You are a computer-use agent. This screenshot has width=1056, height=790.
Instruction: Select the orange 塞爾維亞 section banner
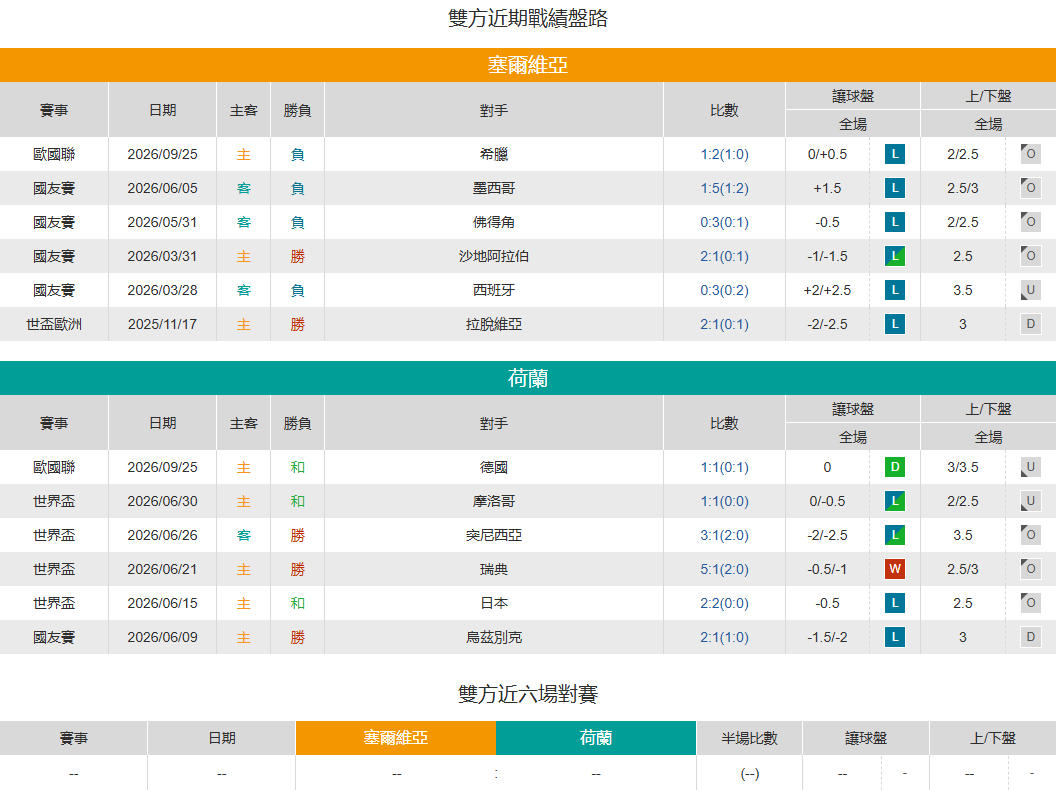coord(528,65)
